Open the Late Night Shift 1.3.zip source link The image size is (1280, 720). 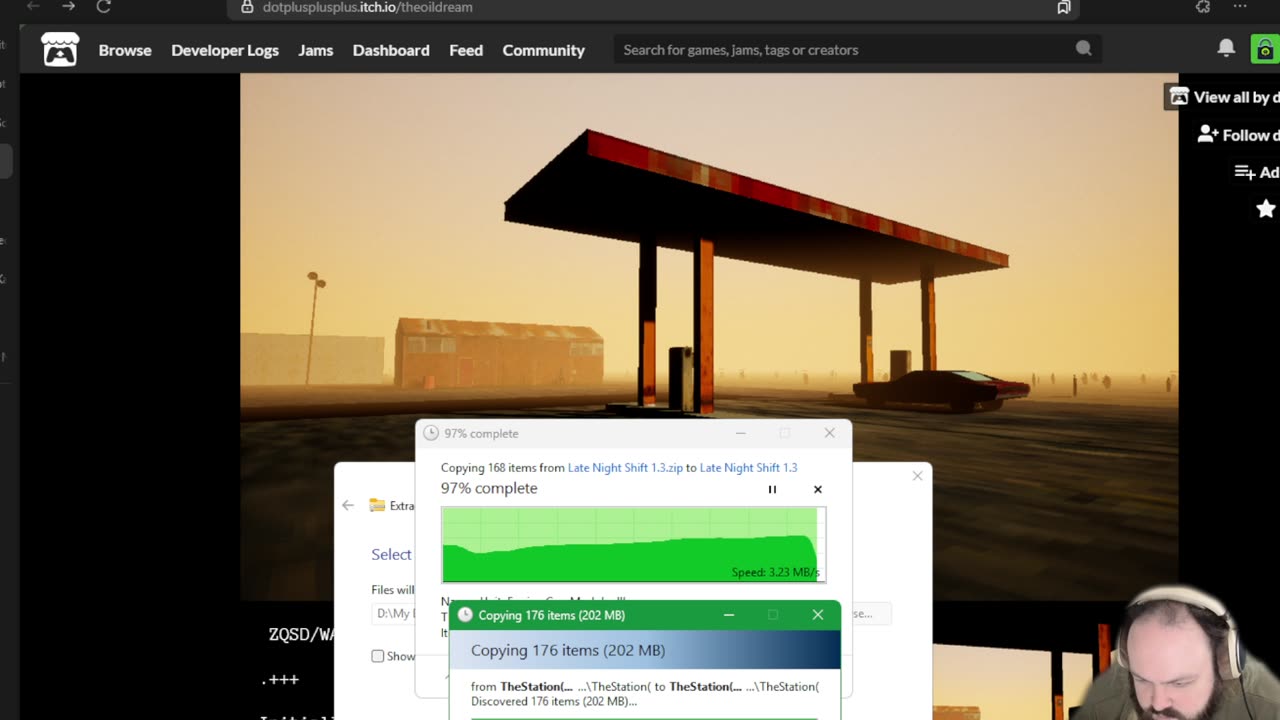pos(625,467)
